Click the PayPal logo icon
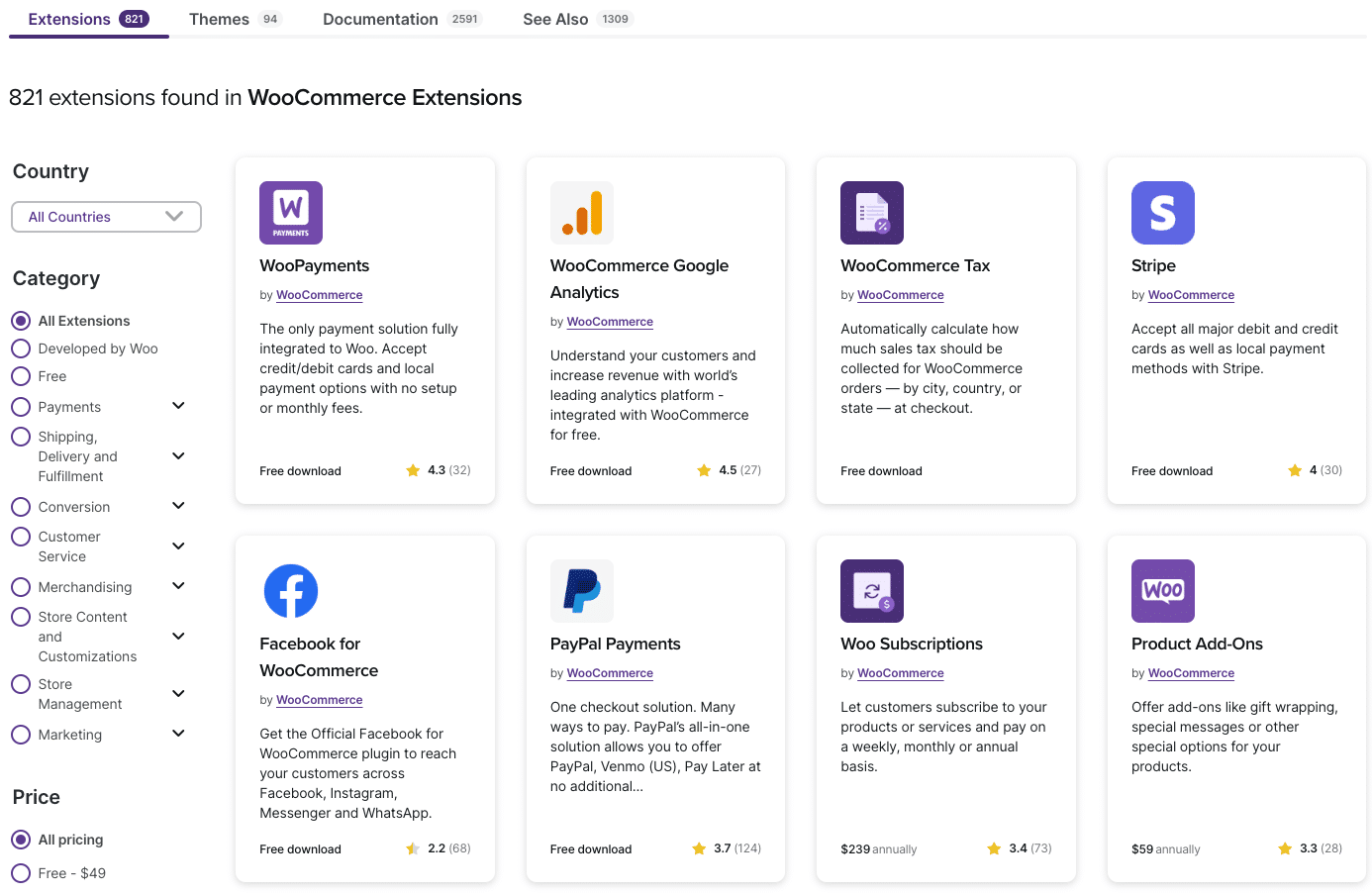The image size is (1372, 895). 582,591
